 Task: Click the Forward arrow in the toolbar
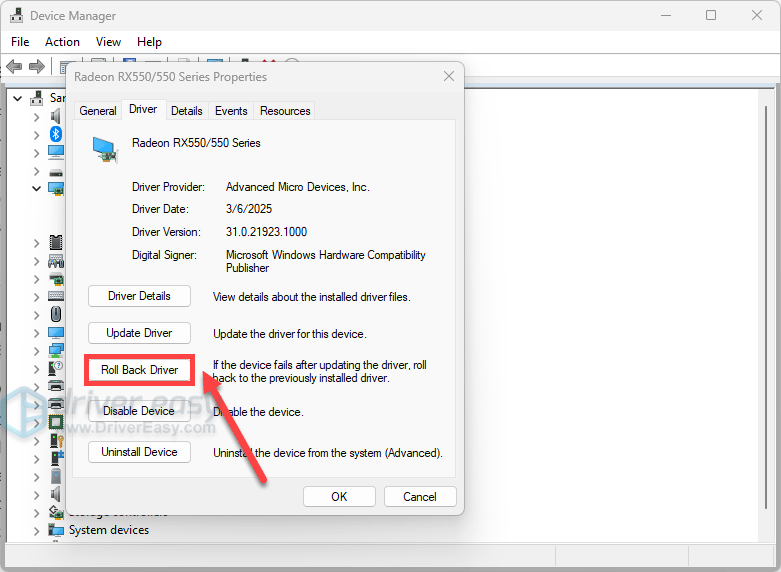(x=37, y=66)
